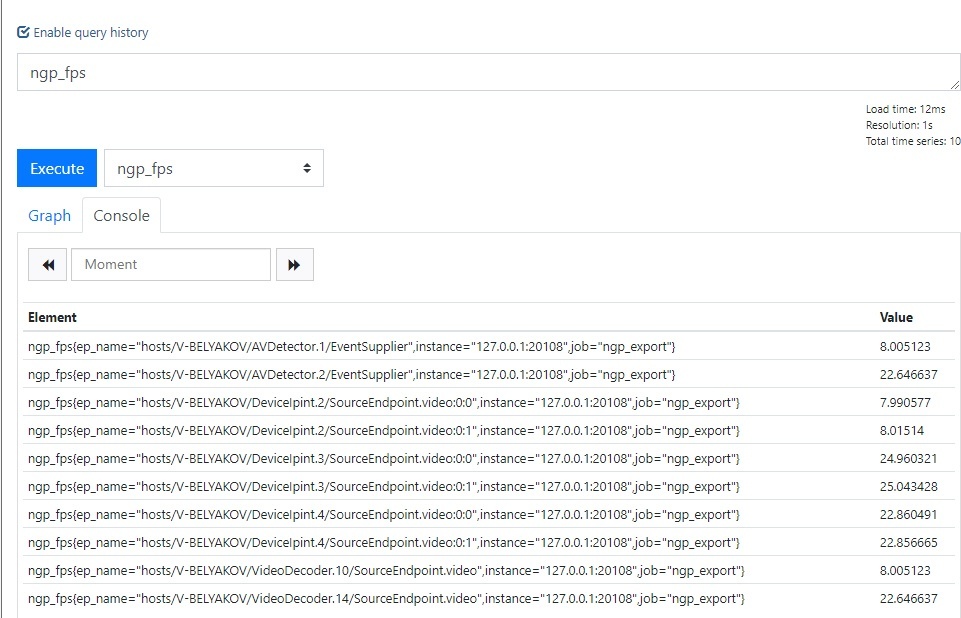Click the 25.043428 value cell
Viewport: 961px width, 618px height.
909,486
